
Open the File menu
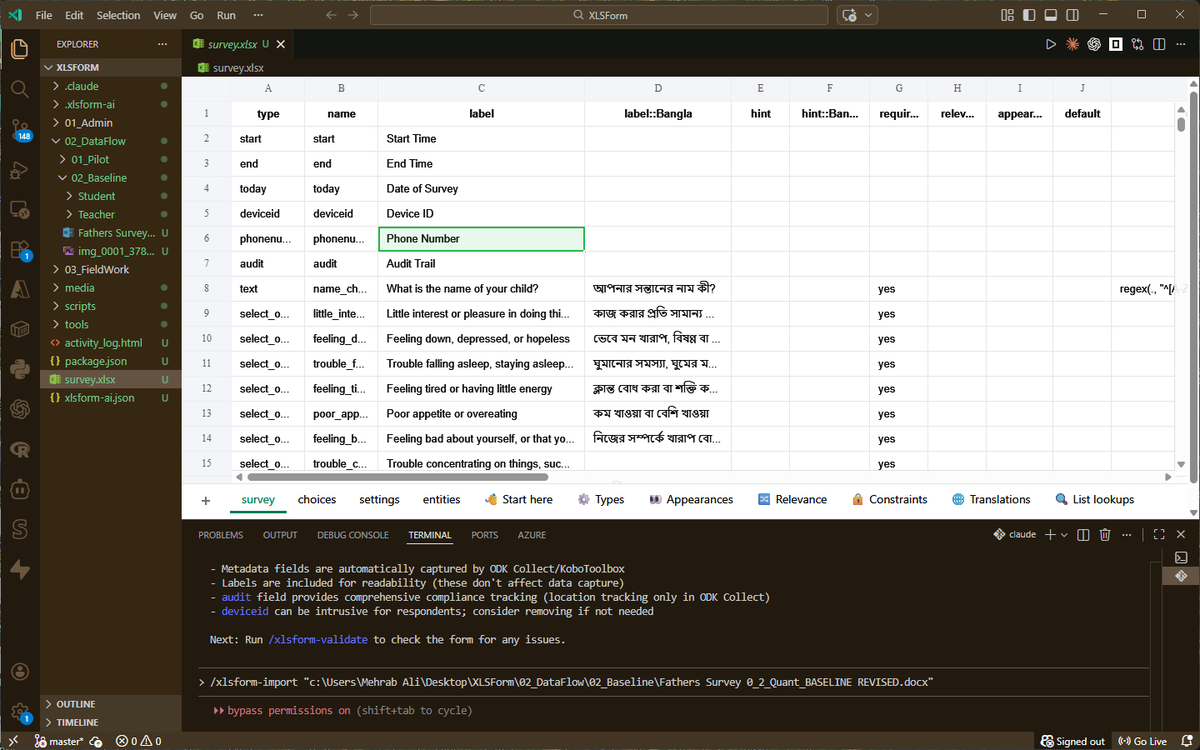click(44, 15)
